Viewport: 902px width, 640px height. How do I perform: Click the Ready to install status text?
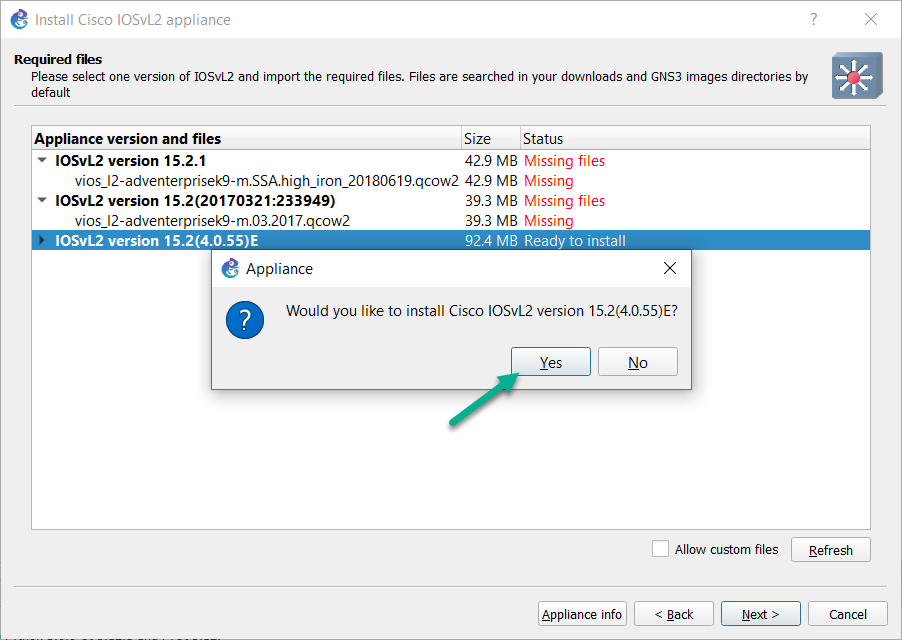(x=575, y=241)
